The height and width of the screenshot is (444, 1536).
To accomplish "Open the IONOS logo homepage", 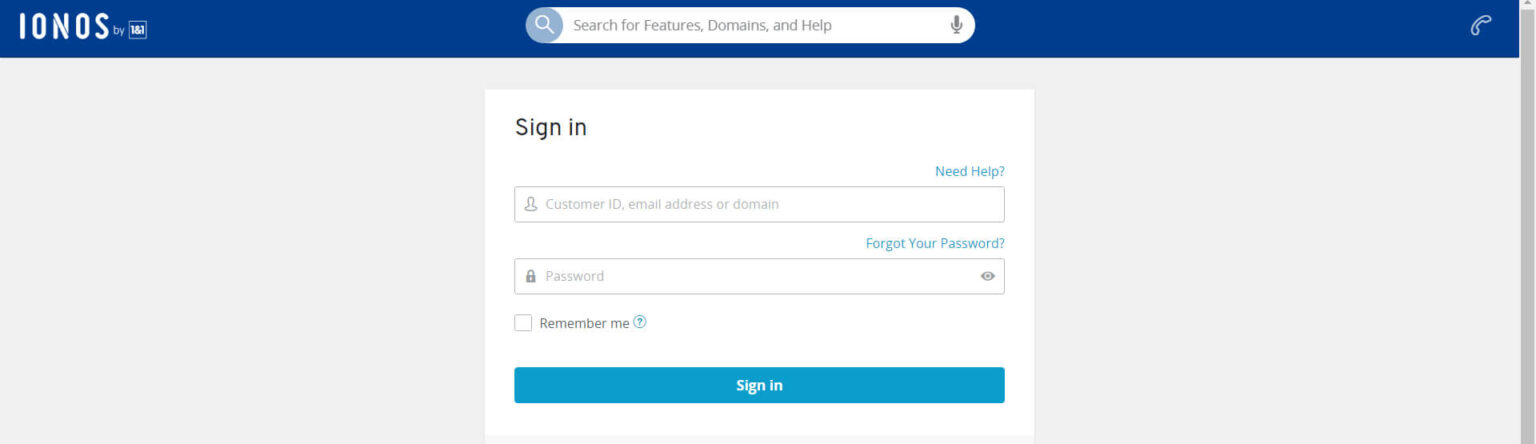I will coord(64,28).
